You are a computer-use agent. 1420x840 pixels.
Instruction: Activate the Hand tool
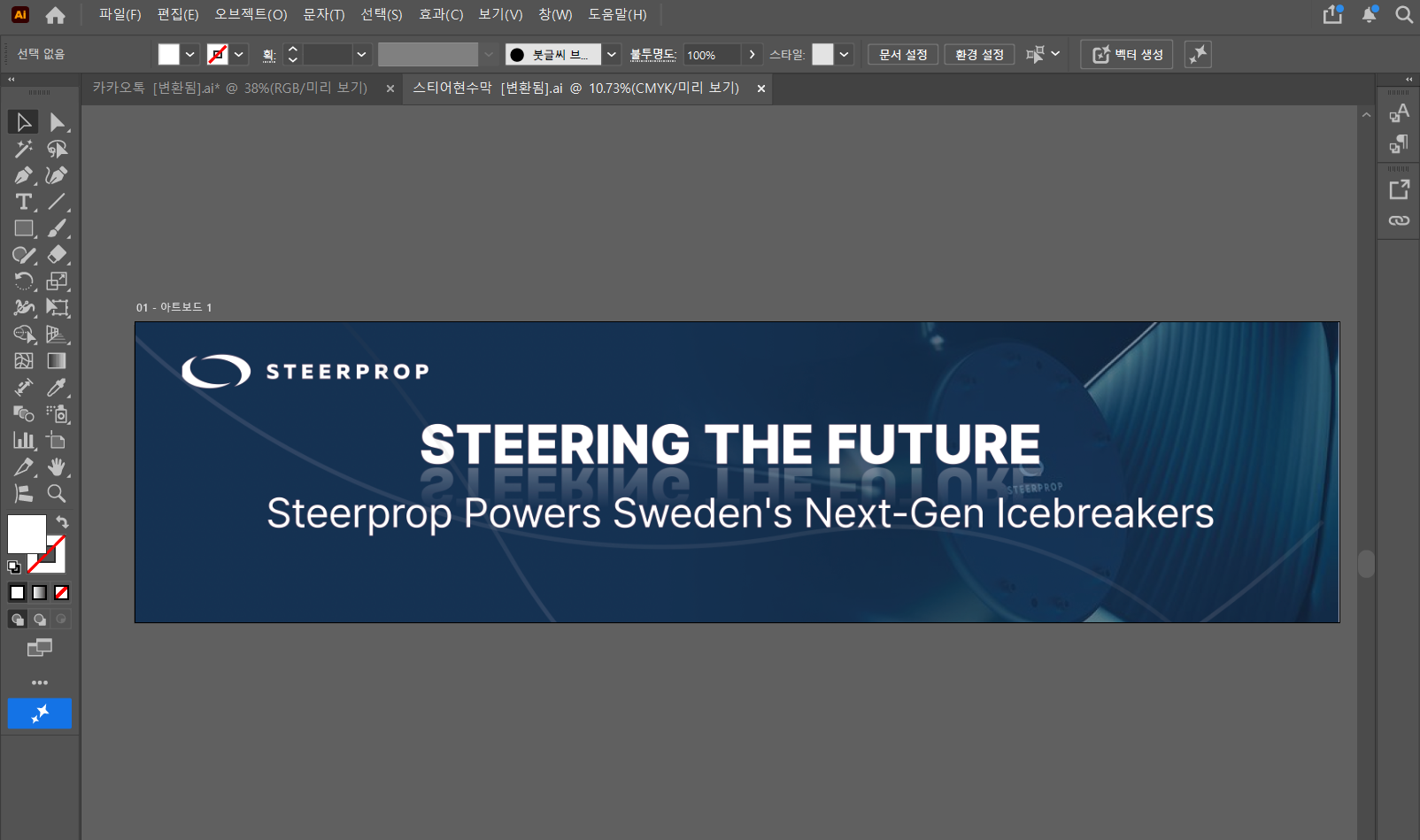[57, 467]
